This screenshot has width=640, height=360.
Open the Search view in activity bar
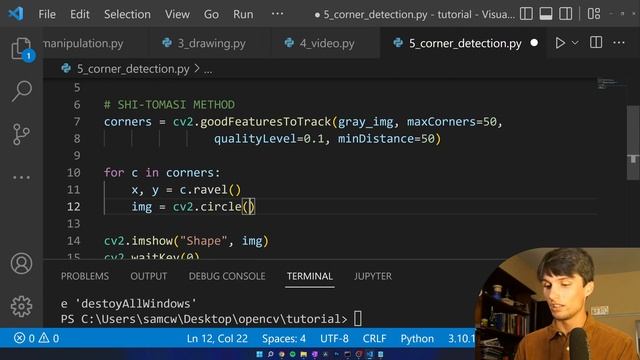[x=21, y=91]
